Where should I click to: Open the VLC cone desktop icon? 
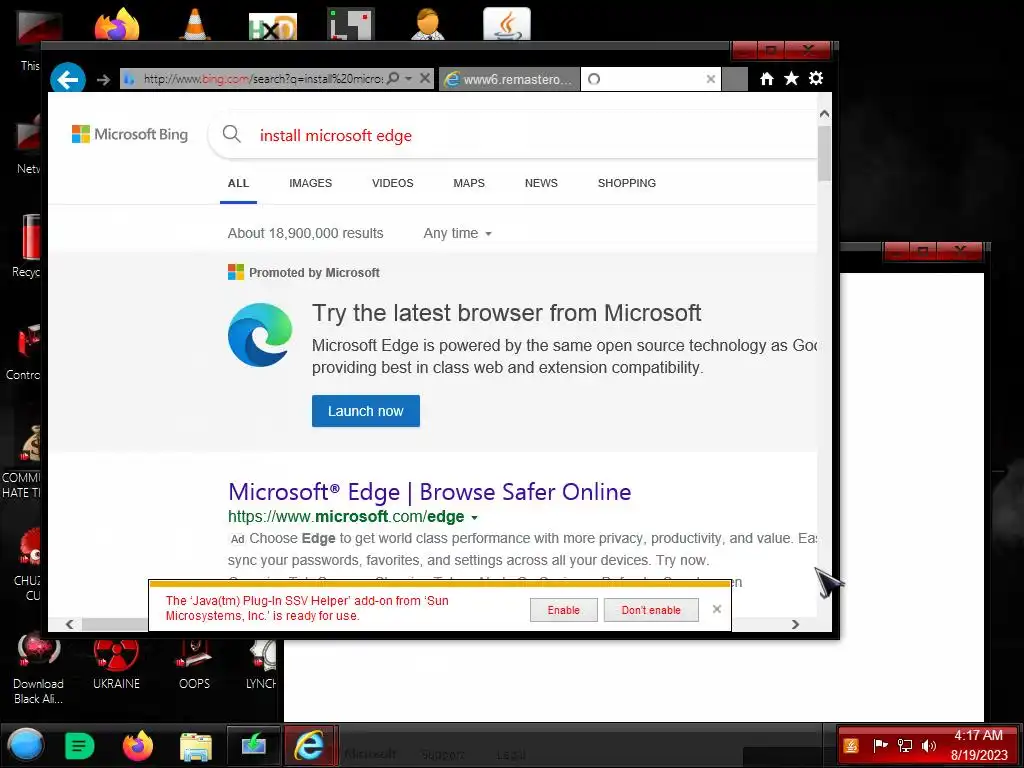point(195,24)
